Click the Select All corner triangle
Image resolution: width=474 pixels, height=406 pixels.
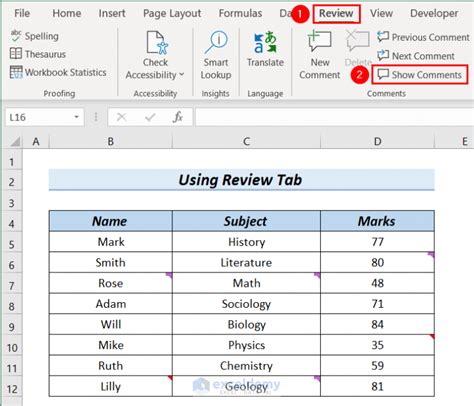15,141
